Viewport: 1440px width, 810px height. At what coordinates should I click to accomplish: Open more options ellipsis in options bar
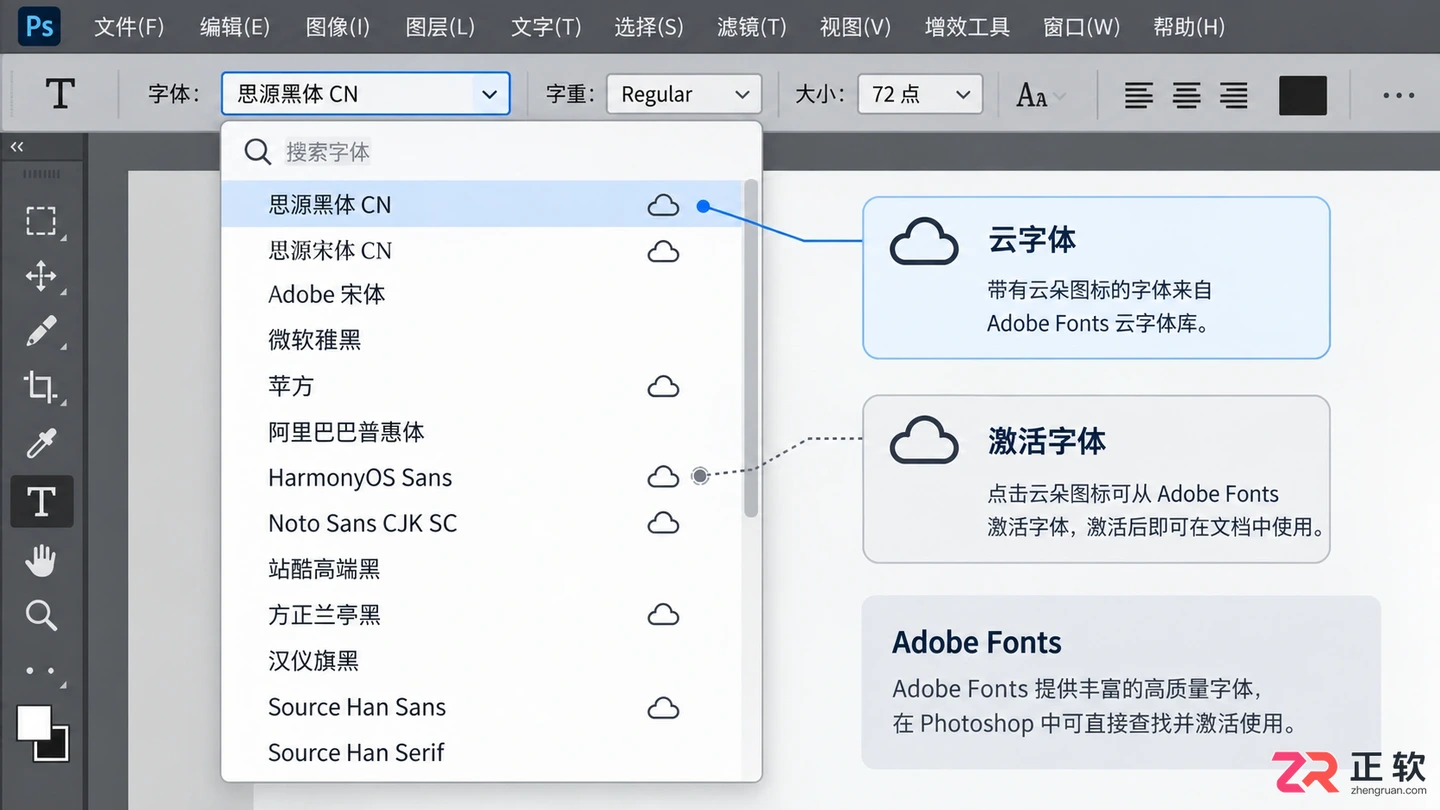1398,95
